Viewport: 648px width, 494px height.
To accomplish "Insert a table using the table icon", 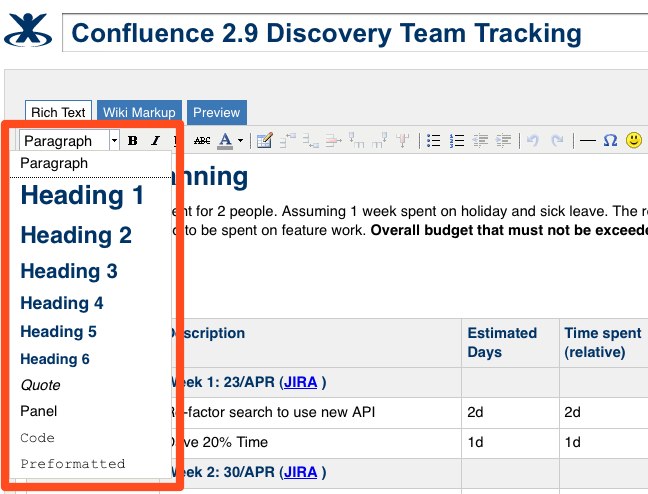I will 264,141.
